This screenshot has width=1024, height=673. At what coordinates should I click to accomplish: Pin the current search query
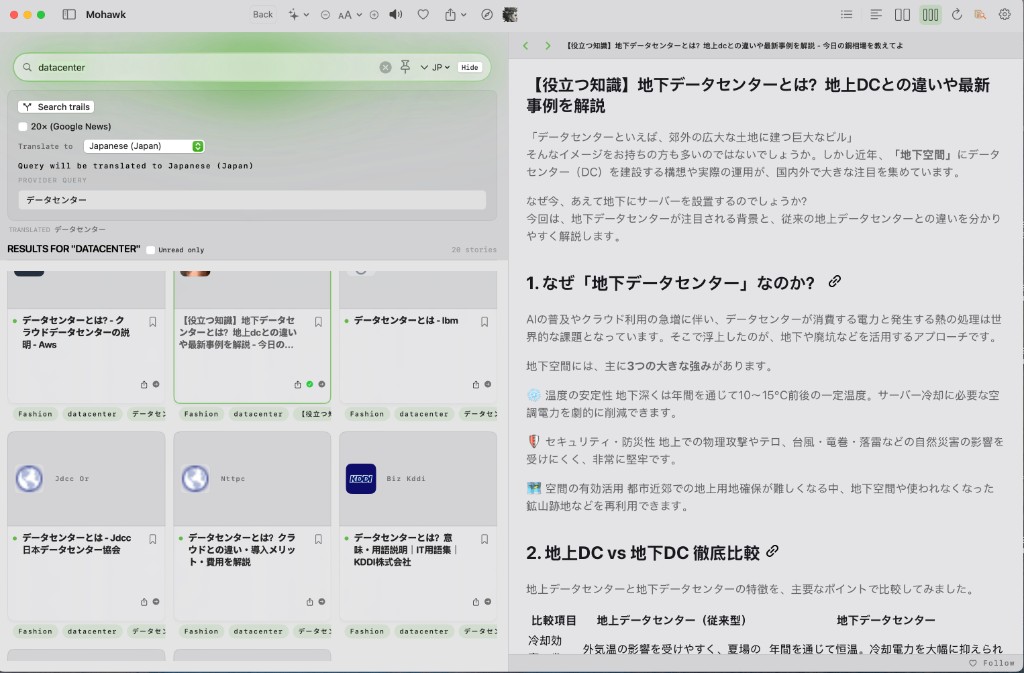[x=405, y=67]
